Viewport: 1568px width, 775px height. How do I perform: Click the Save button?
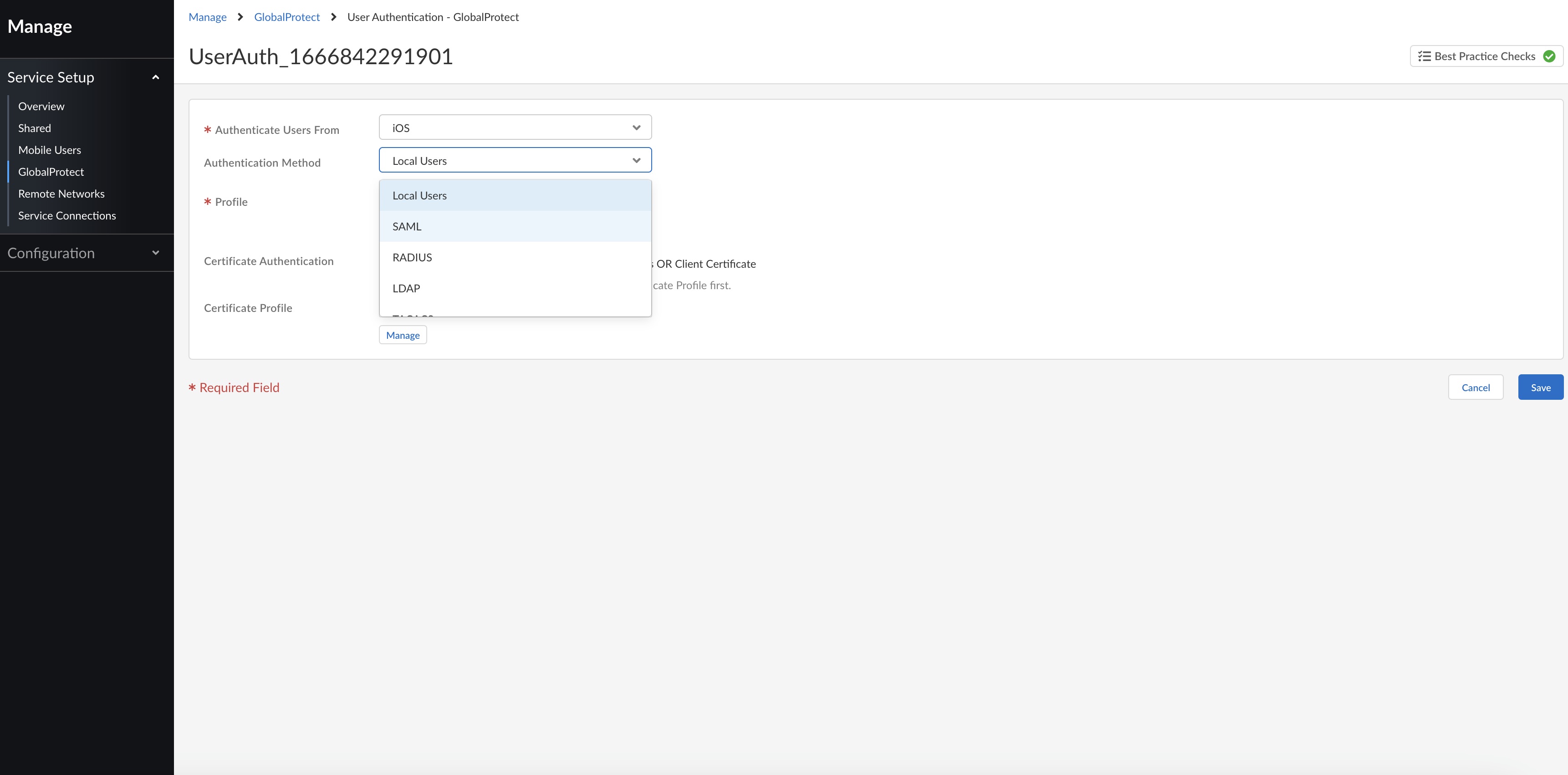point(1540,387)
